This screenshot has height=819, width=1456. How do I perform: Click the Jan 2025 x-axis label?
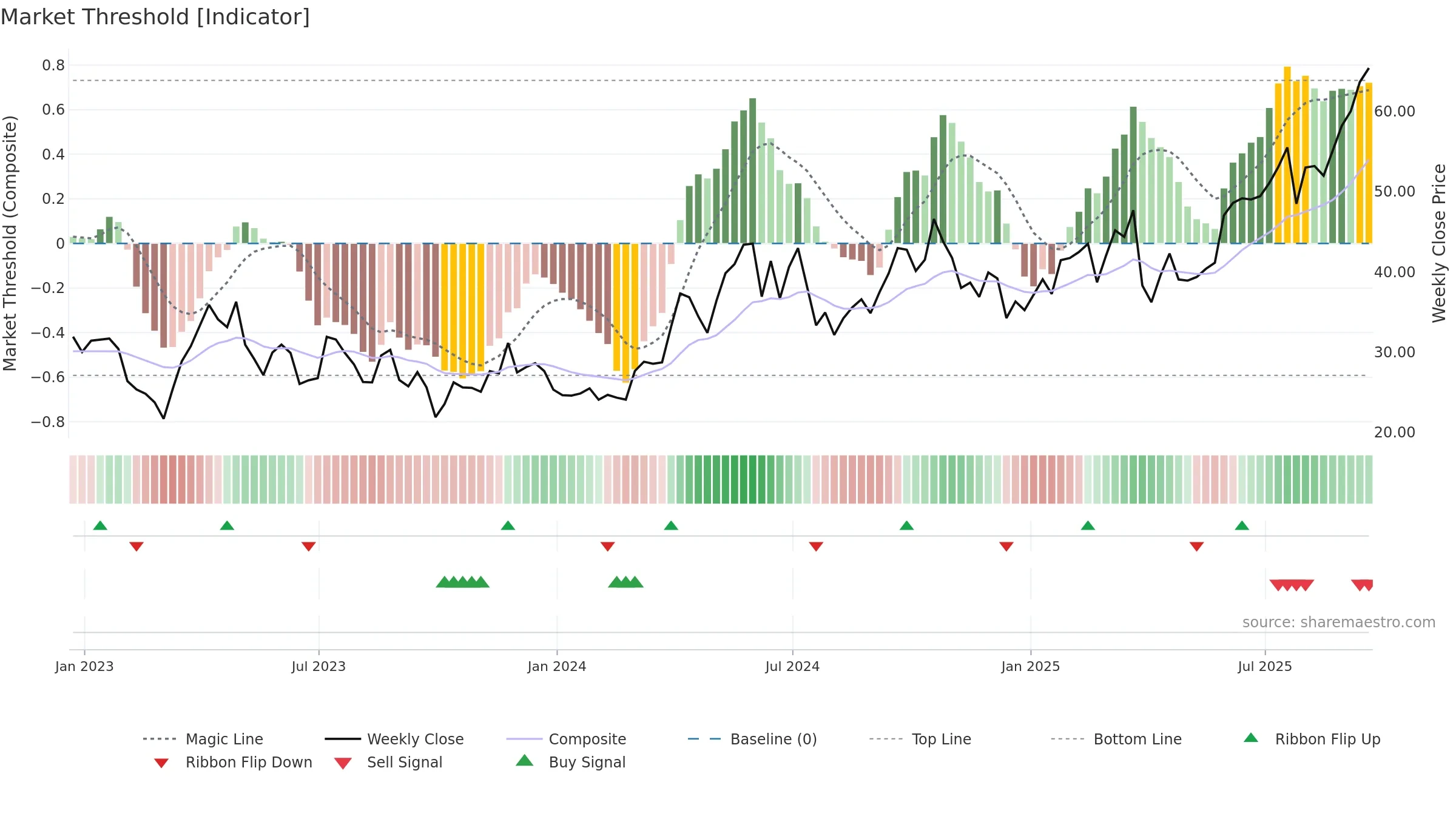[x=1031, y=667]
